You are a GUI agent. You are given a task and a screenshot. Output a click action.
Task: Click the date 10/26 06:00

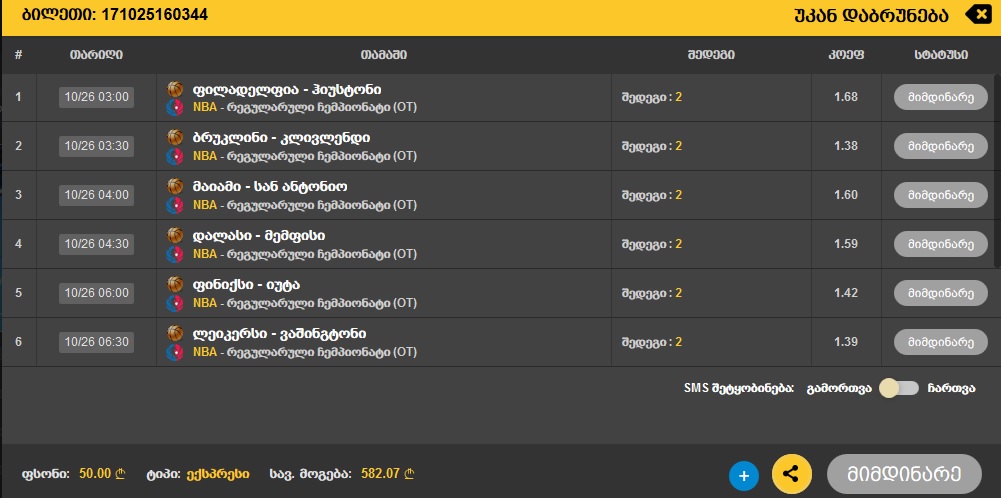click(x=96, y=293)
